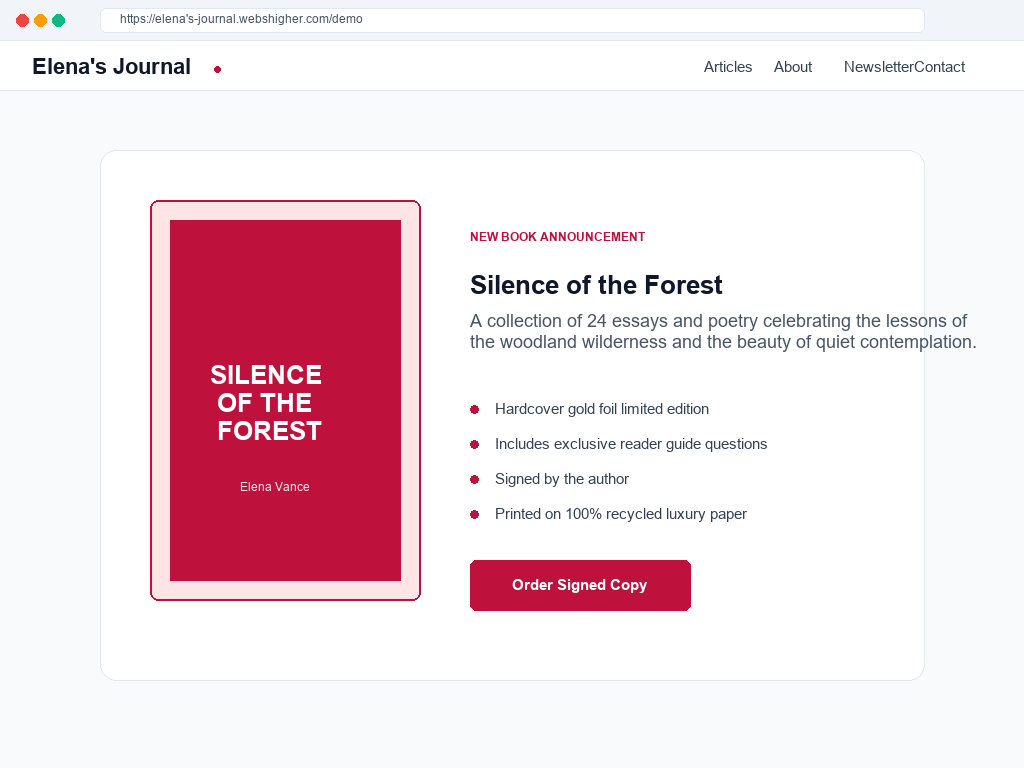Click the red close window dot
Image resolution: width=1024 pixels, height=768 pixels.
(x=22, y=20)
